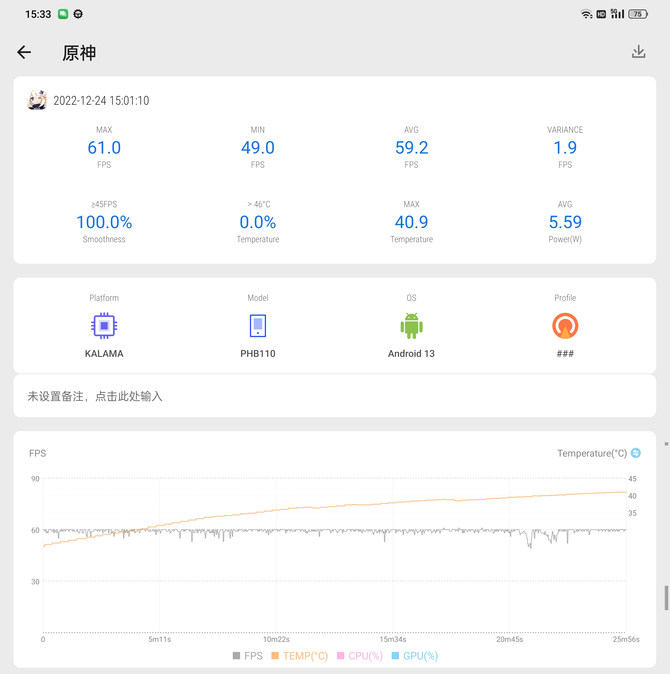Toggle FPS series in chart legend
The image size is (670, 674).
pos(250,656)
